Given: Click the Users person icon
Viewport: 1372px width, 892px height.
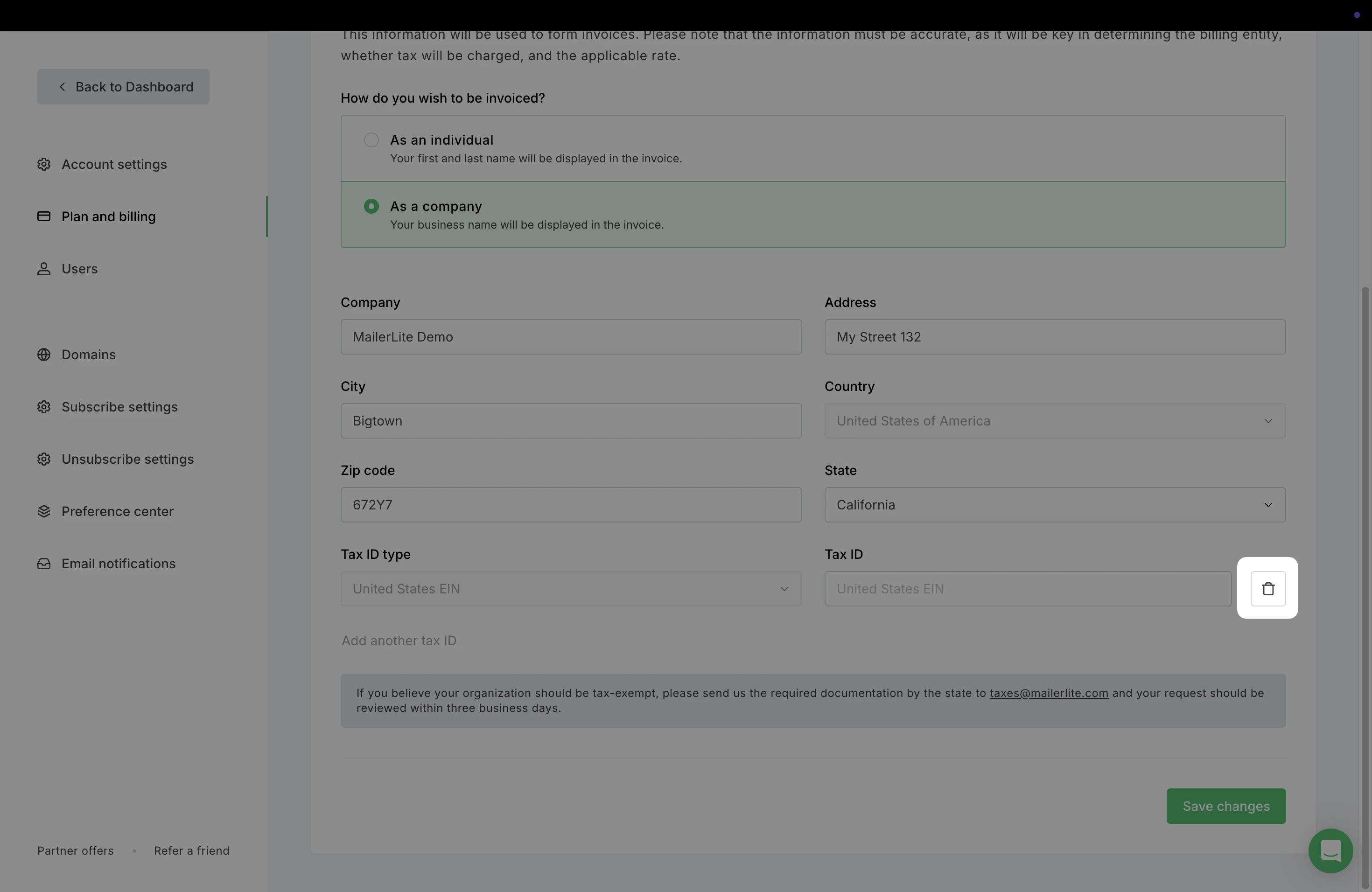Looking at the screenshot, I should tap(44, 269).
